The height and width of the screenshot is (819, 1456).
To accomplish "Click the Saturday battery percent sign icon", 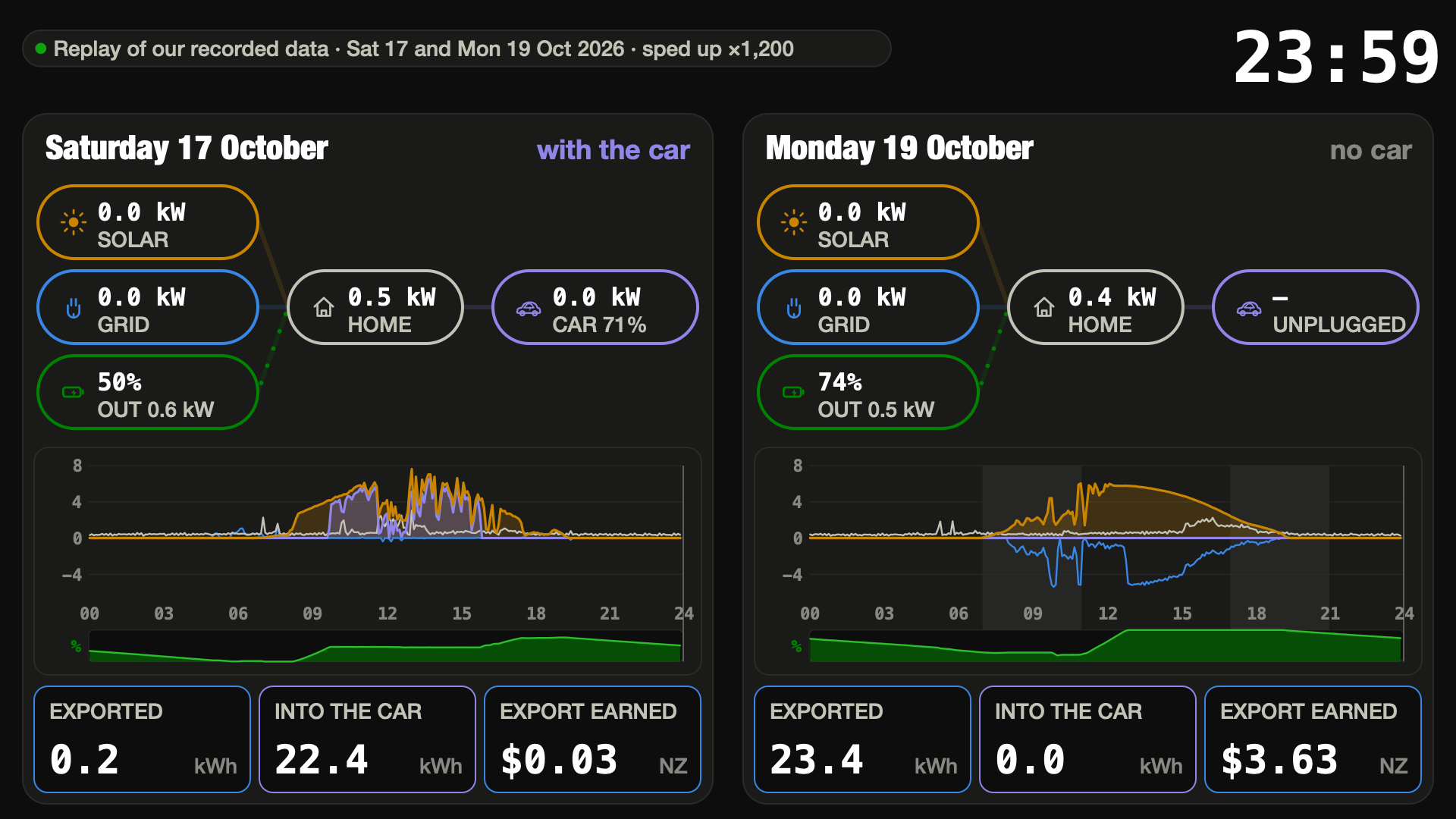I will tap(76, 646).
